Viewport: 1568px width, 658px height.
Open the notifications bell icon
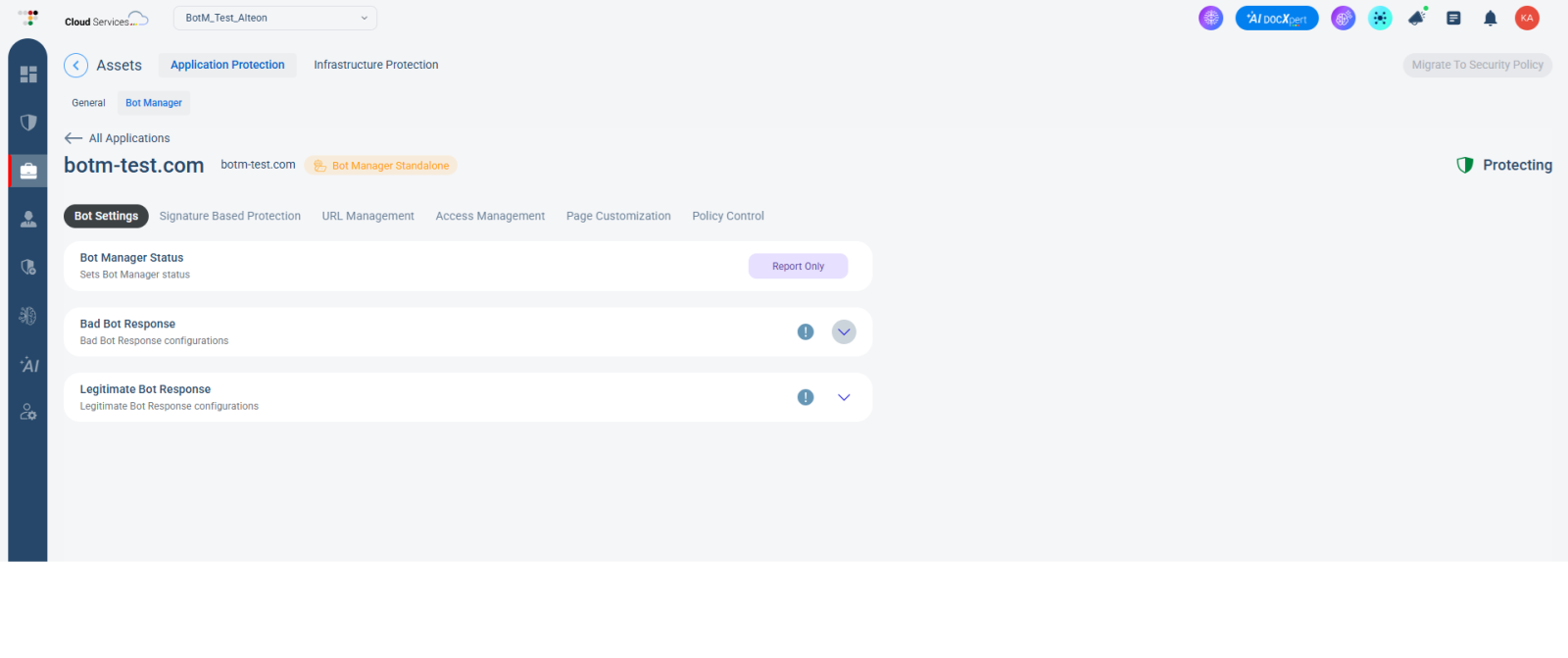pyautogui.click(x=1490, y=18)
